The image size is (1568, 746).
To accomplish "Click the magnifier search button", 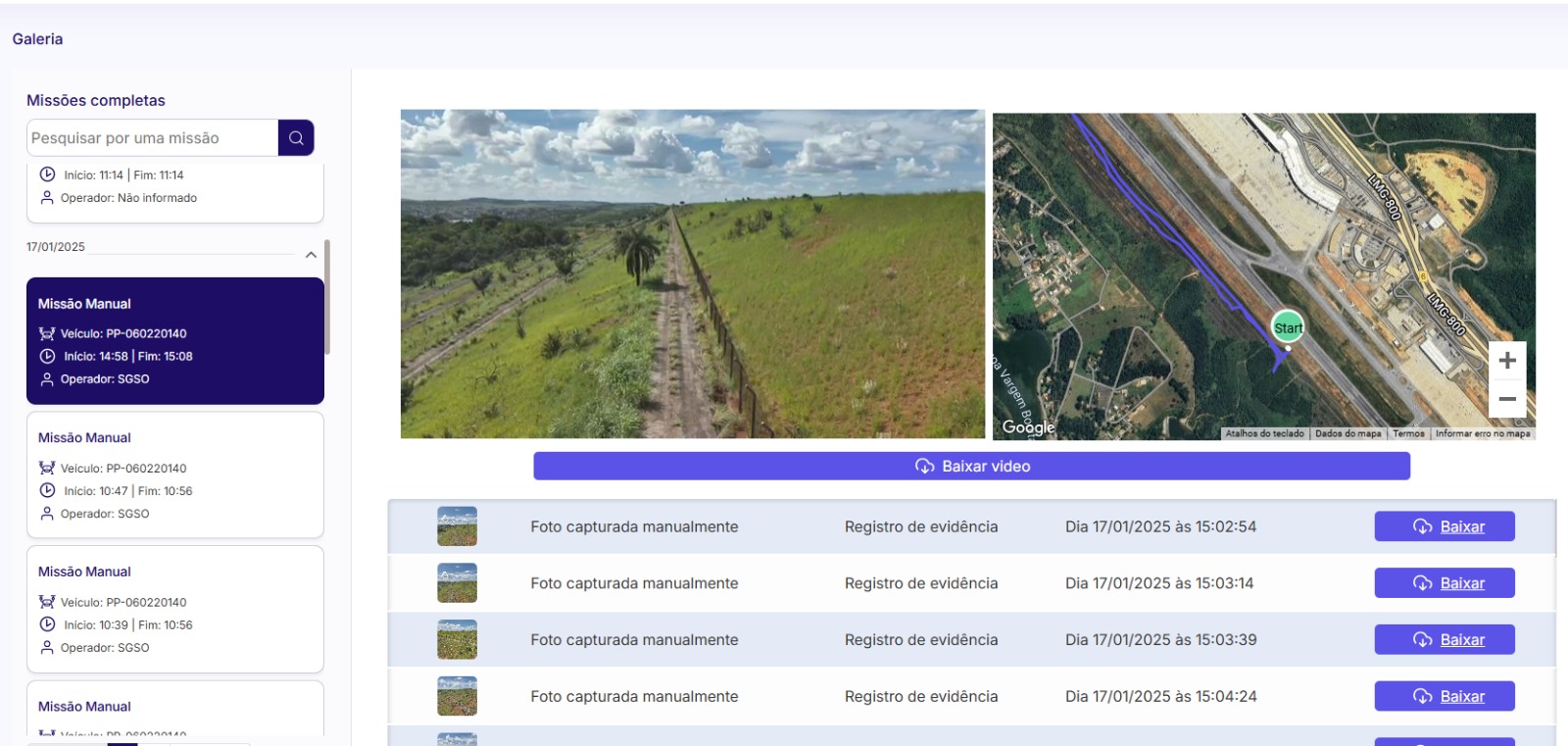I will click(x=296, y=138).
